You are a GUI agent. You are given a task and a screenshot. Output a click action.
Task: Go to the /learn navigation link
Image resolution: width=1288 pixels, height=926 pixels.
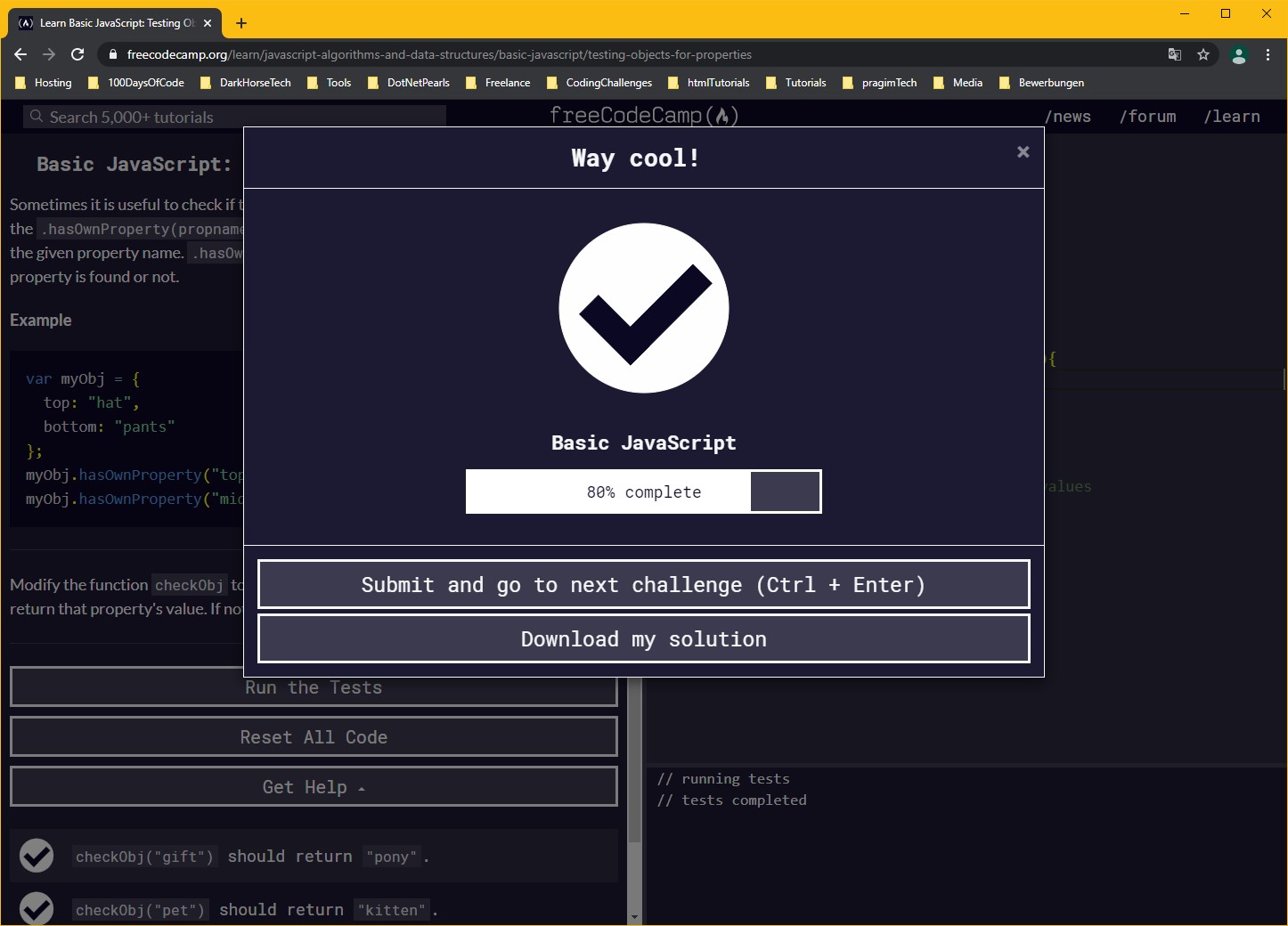tap(1231, 117)
